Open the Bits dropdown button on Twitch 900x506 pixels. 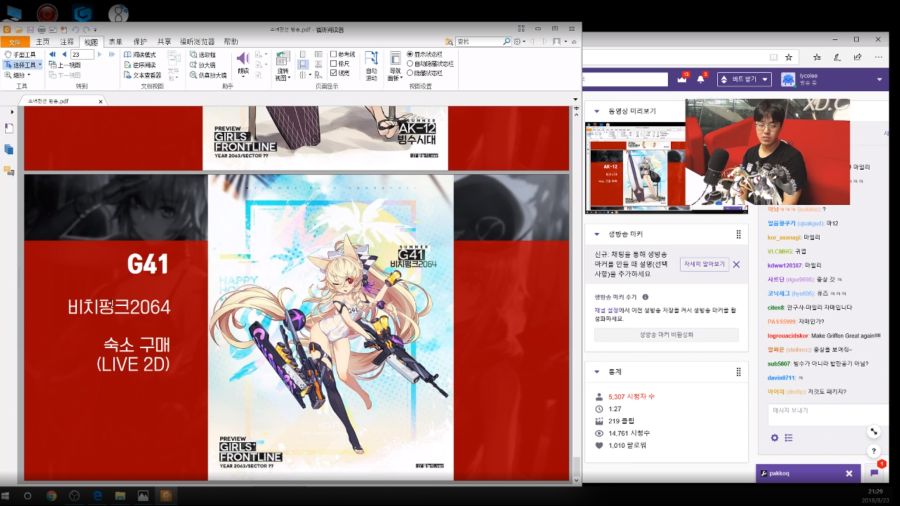pyautogui.click(x=744, y=79)
